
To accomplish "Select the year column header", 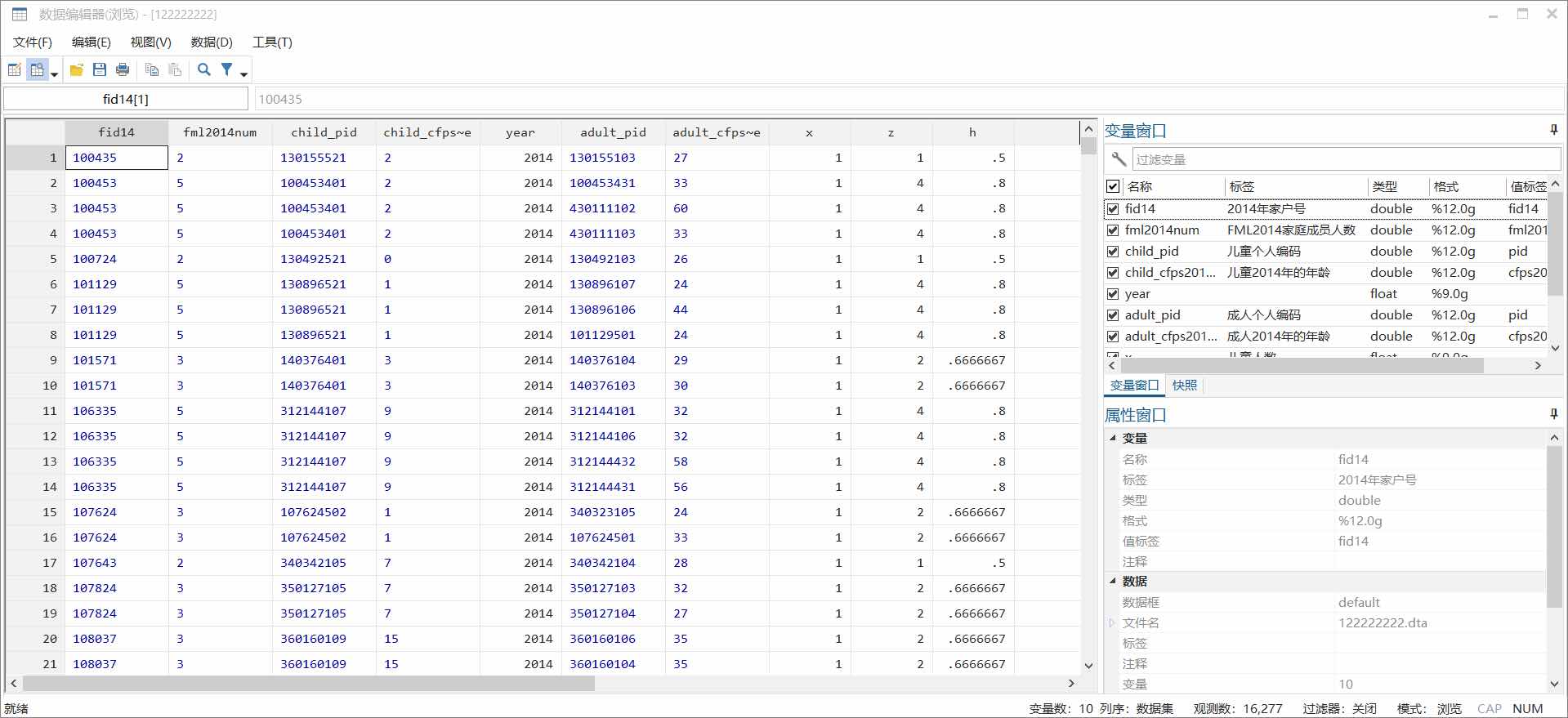I will point(520,132).
